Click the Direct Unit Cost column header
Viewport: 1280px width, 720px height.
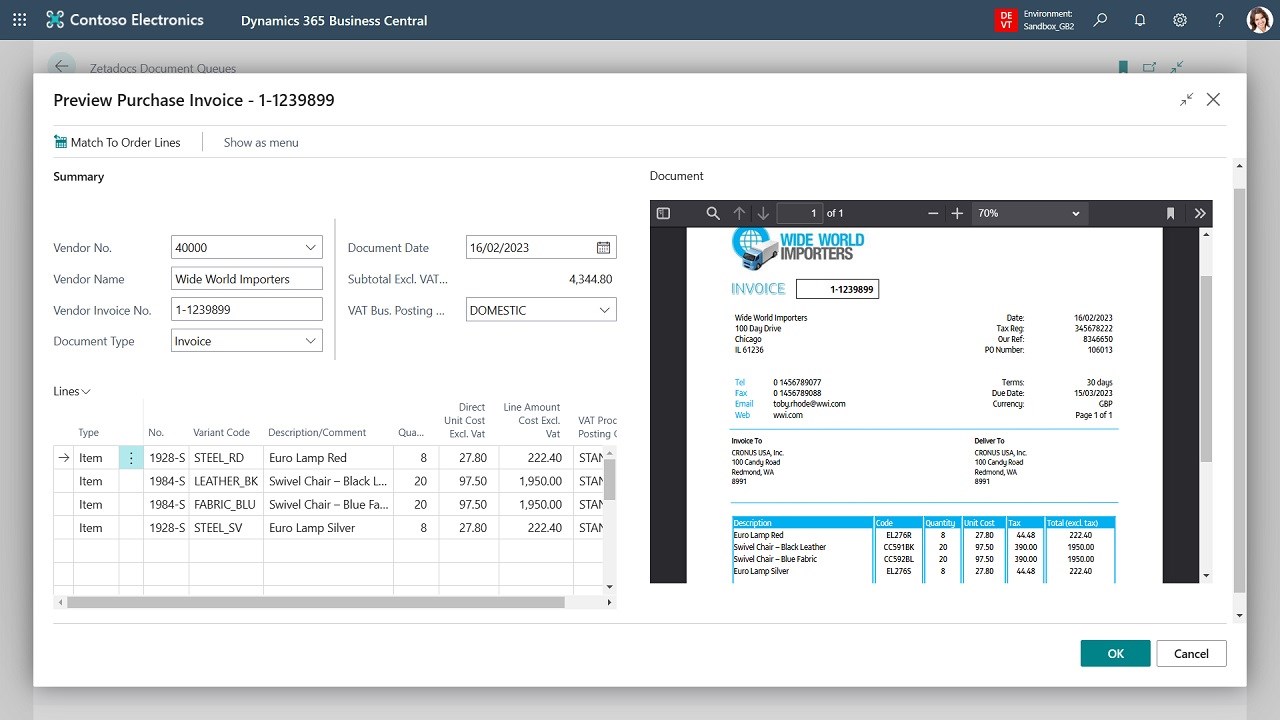pyautogui.click(x=465, y=420)
